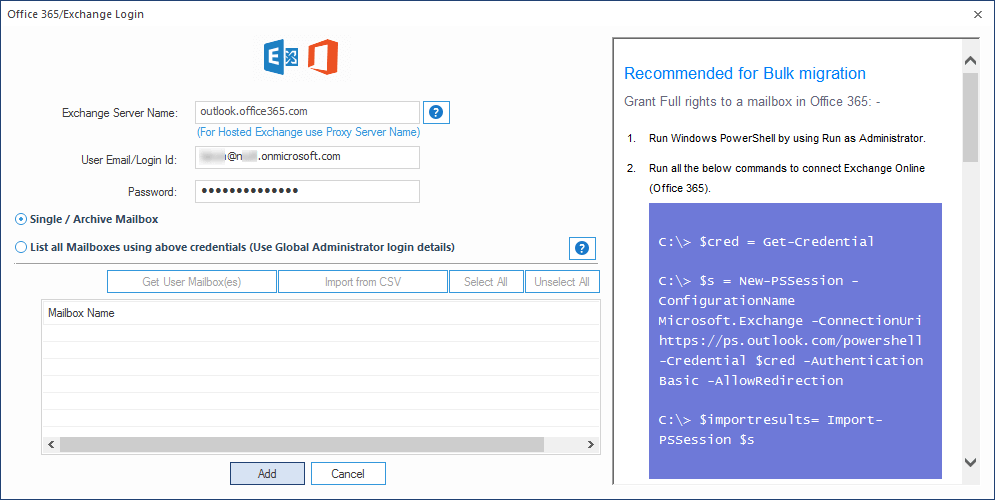Click the Get User Mailbox(es) button

(192, 282)
